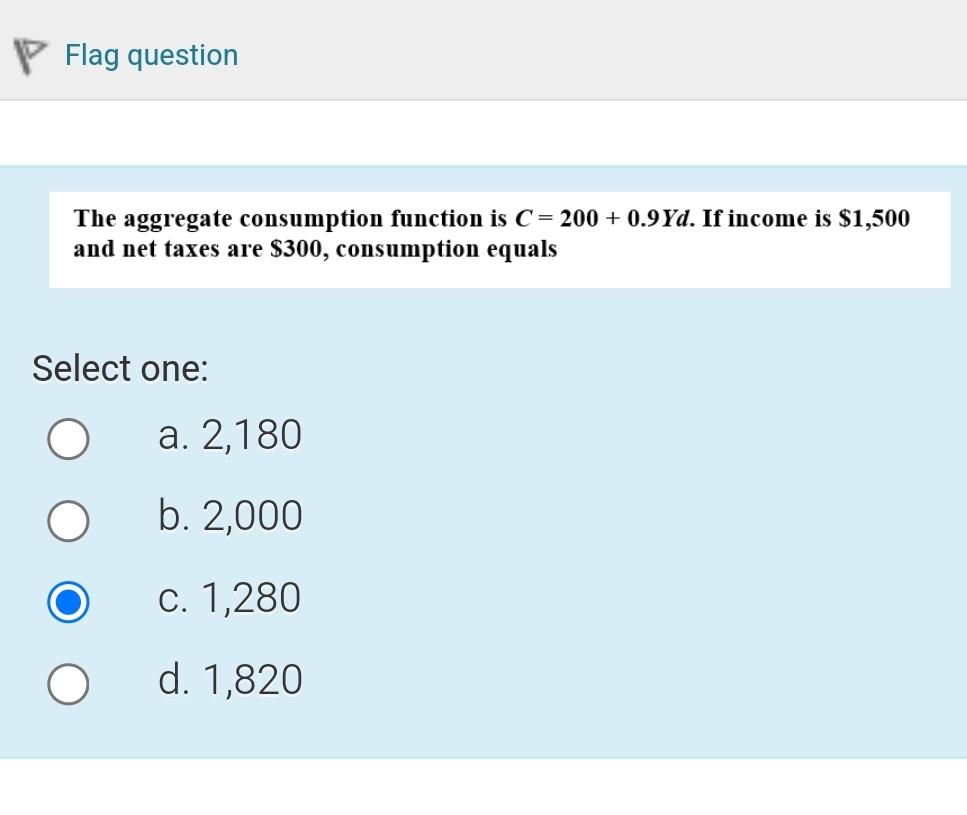Click the answer text a. 2,180
The image size is (967, 815).
click(x=231, y=435)
